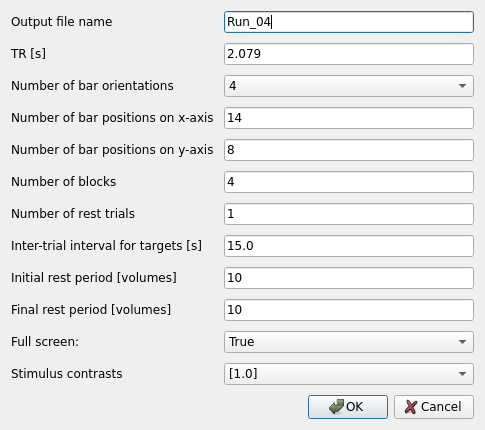Click the green arrow icon on OK
Viewport: 485px width, 430px height.
(x=336, y=407)
